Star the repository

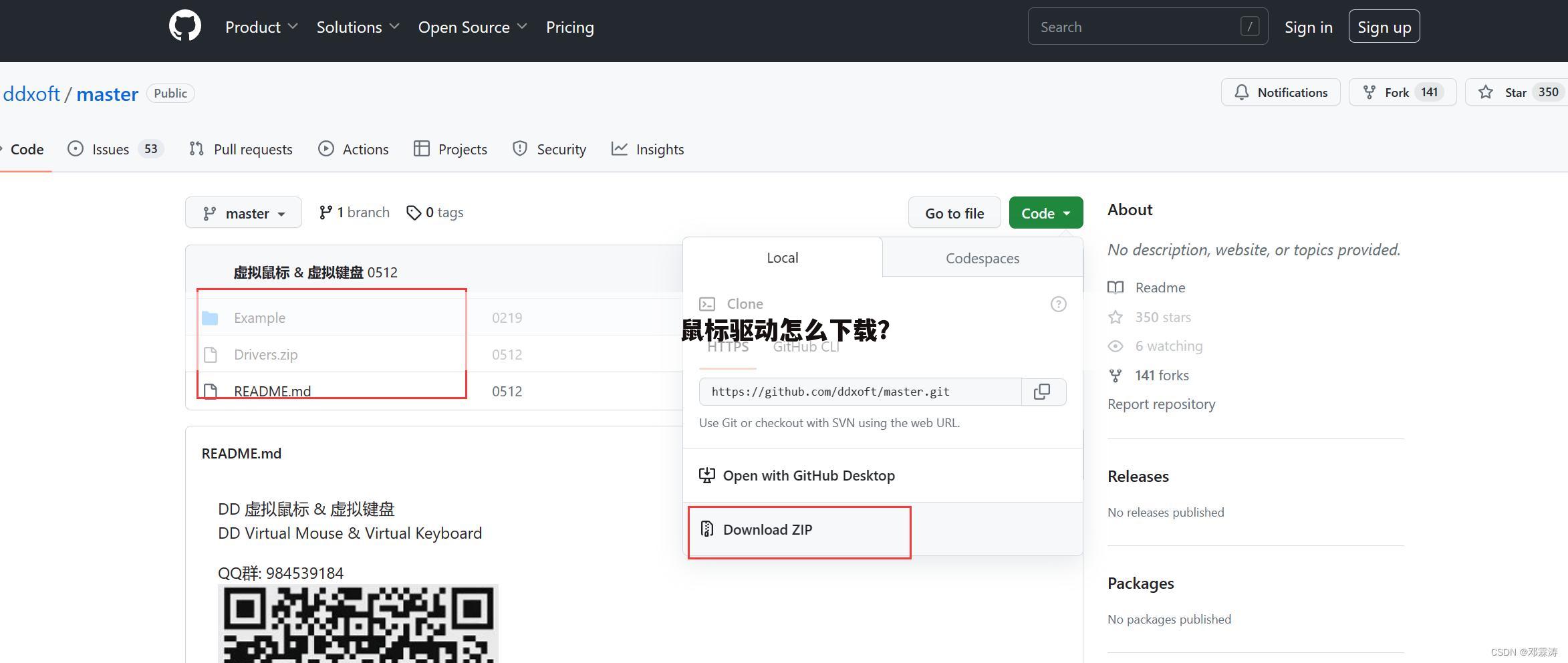click(1514, 92)
